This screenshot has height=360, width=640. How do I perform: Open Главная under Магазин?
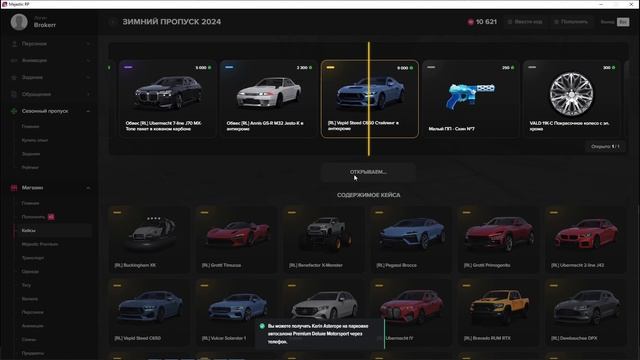[31, 203]
